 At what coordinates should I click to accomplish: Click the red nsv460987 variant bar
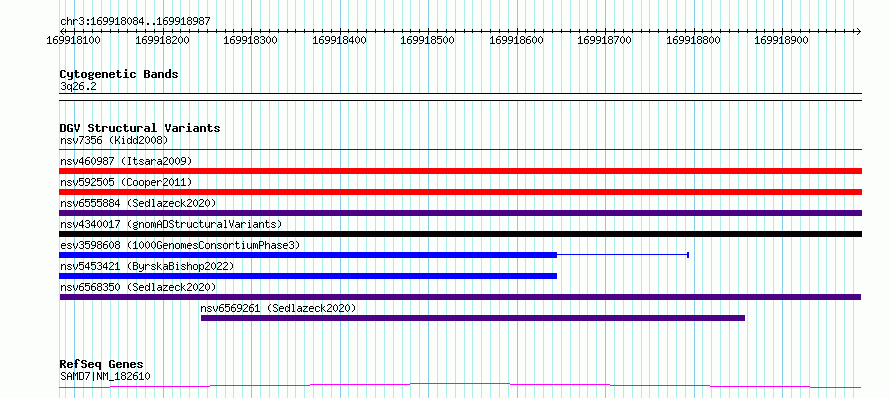pos(460,171)
